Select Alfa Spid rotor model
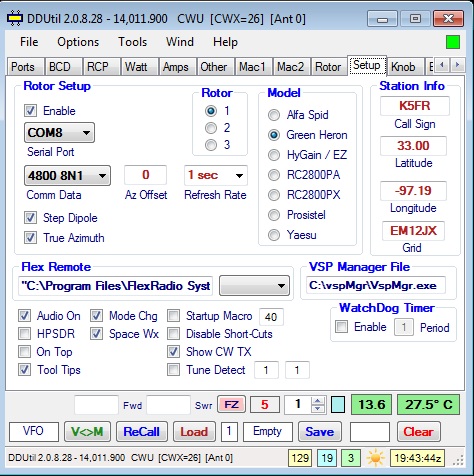This screenshot has height=476, width=474. pos(274,115)
